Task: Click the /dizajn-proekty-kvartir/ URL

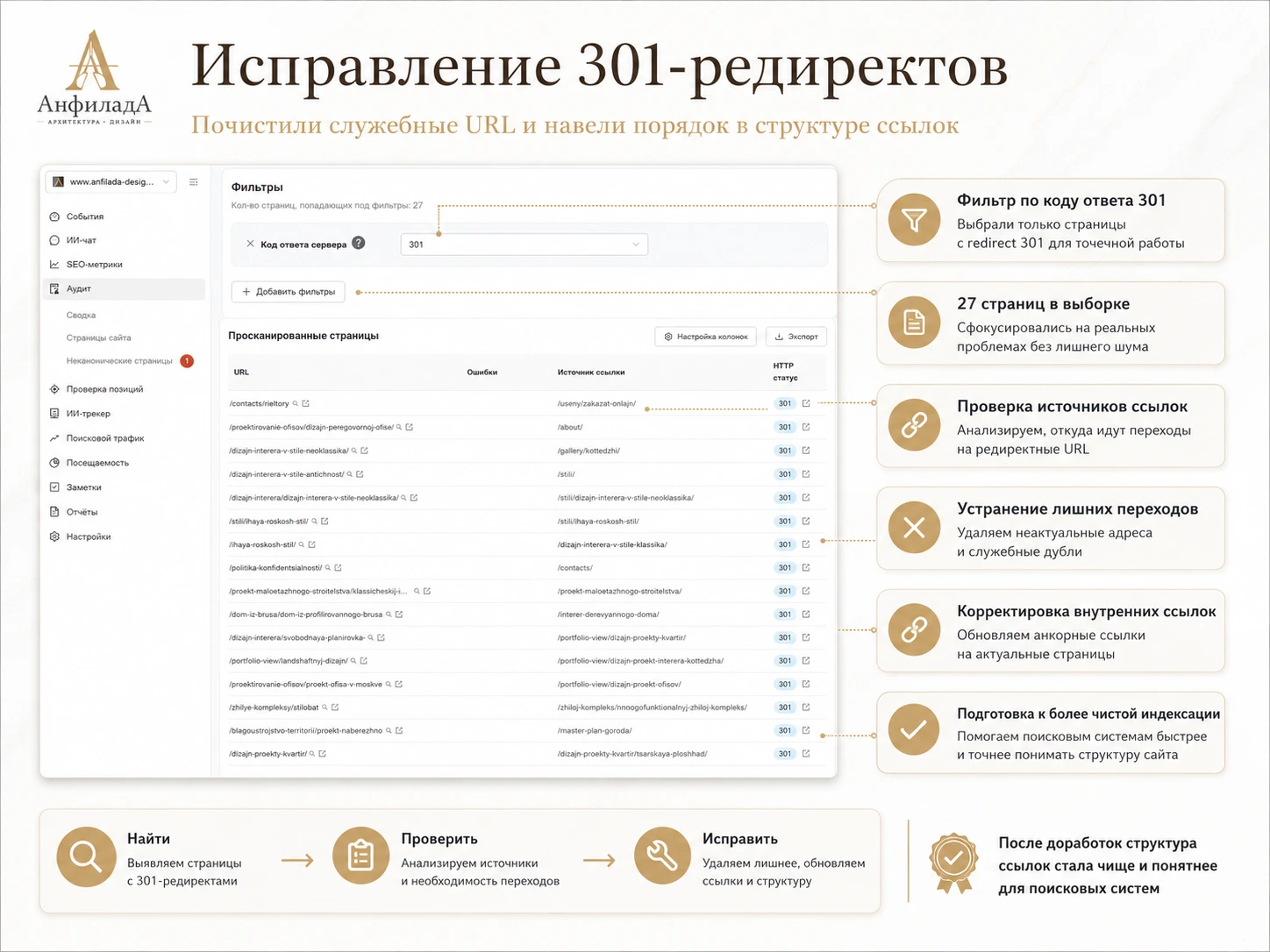Action: coord(268,754)
